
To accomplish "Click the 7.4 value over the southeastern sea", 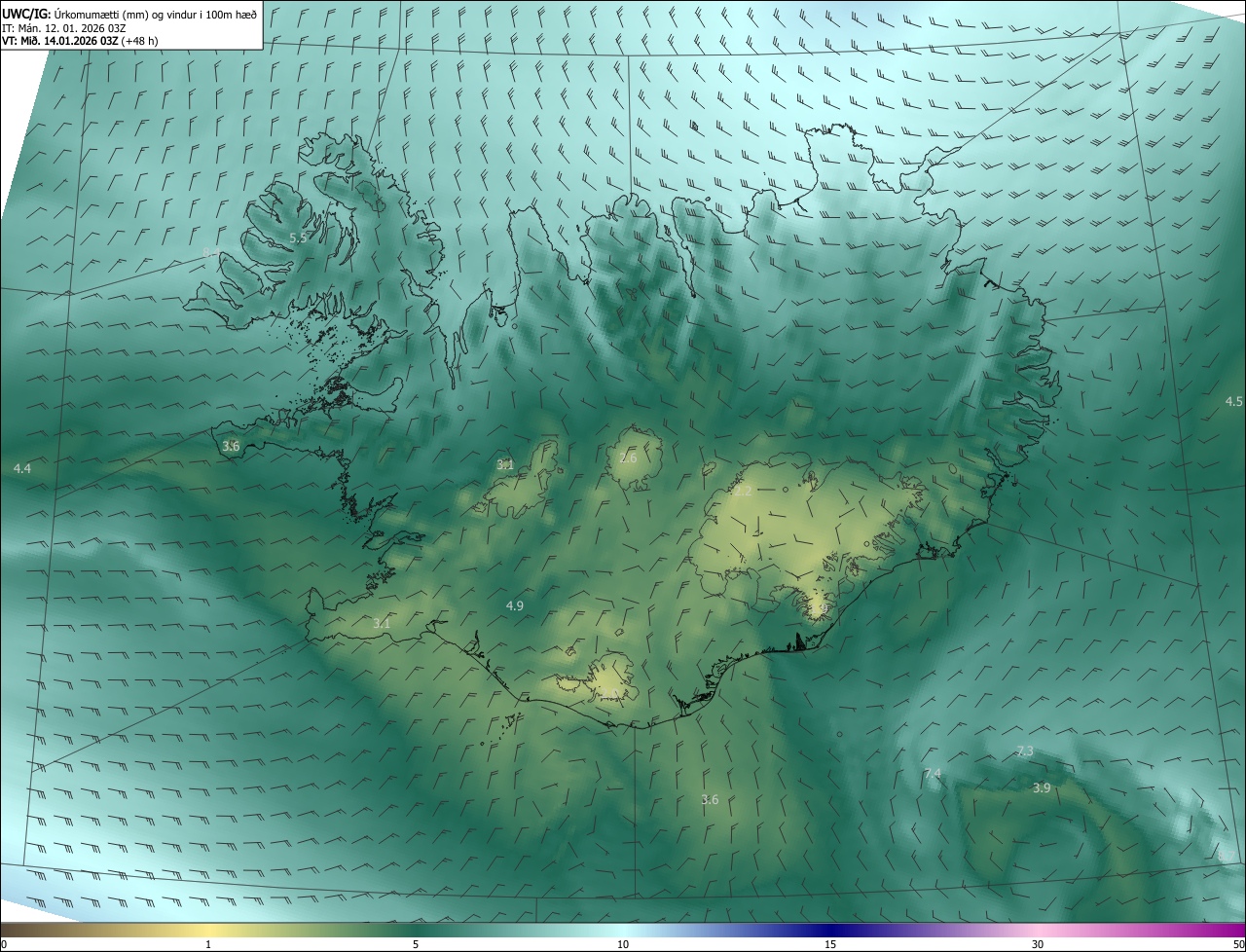I will click(933, 773).
